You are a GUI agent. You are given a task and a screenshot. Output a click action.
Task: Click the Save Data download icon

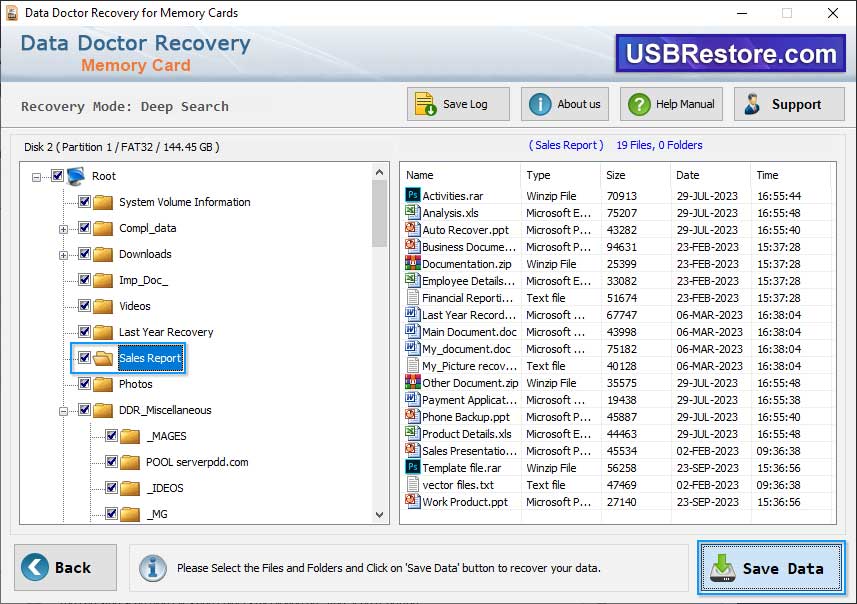click(x=723, y=568)
